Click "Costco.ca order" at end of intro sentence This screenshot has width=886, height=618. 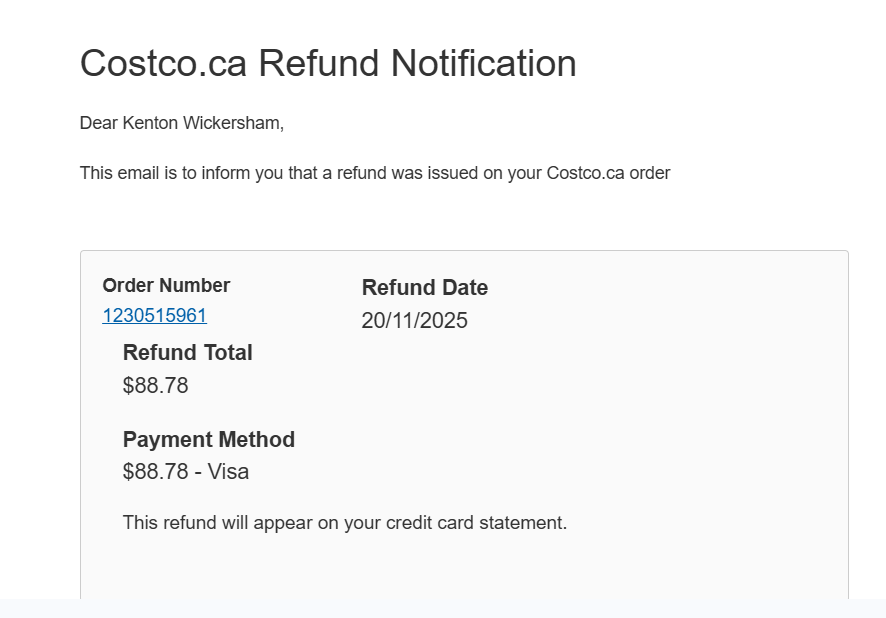[608, 173]
